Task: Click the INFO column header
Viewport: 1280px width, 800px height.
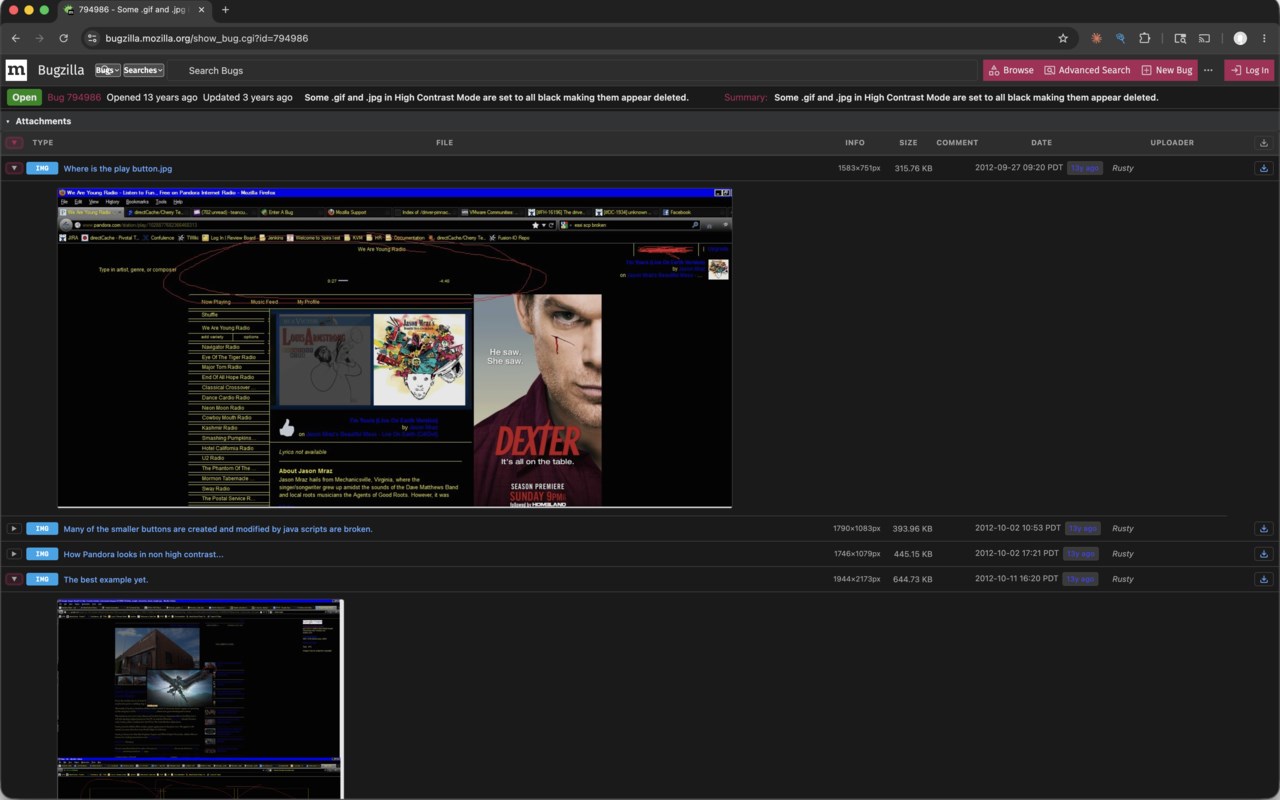Action: [x=855, y=143]
